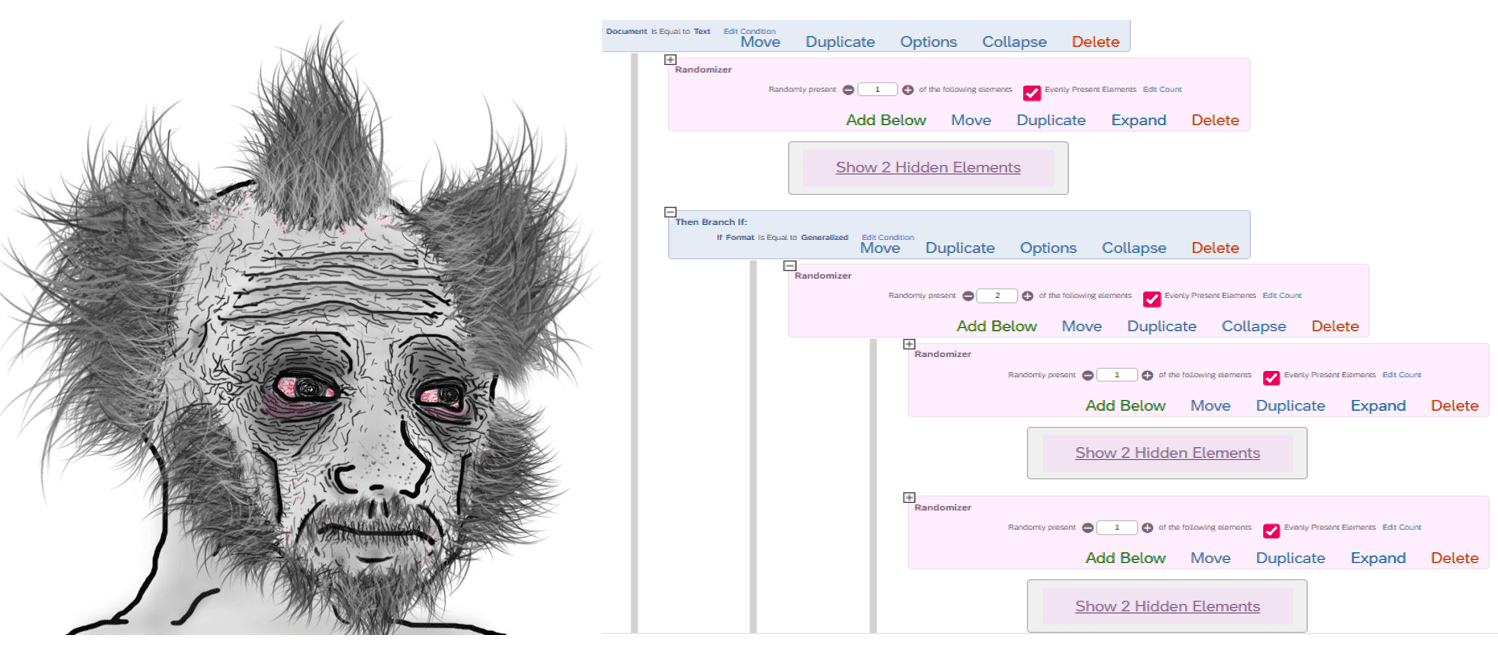The image size is (1498, 649).
Task: Open Options in the Document condition bar
Action: point(928,42)
